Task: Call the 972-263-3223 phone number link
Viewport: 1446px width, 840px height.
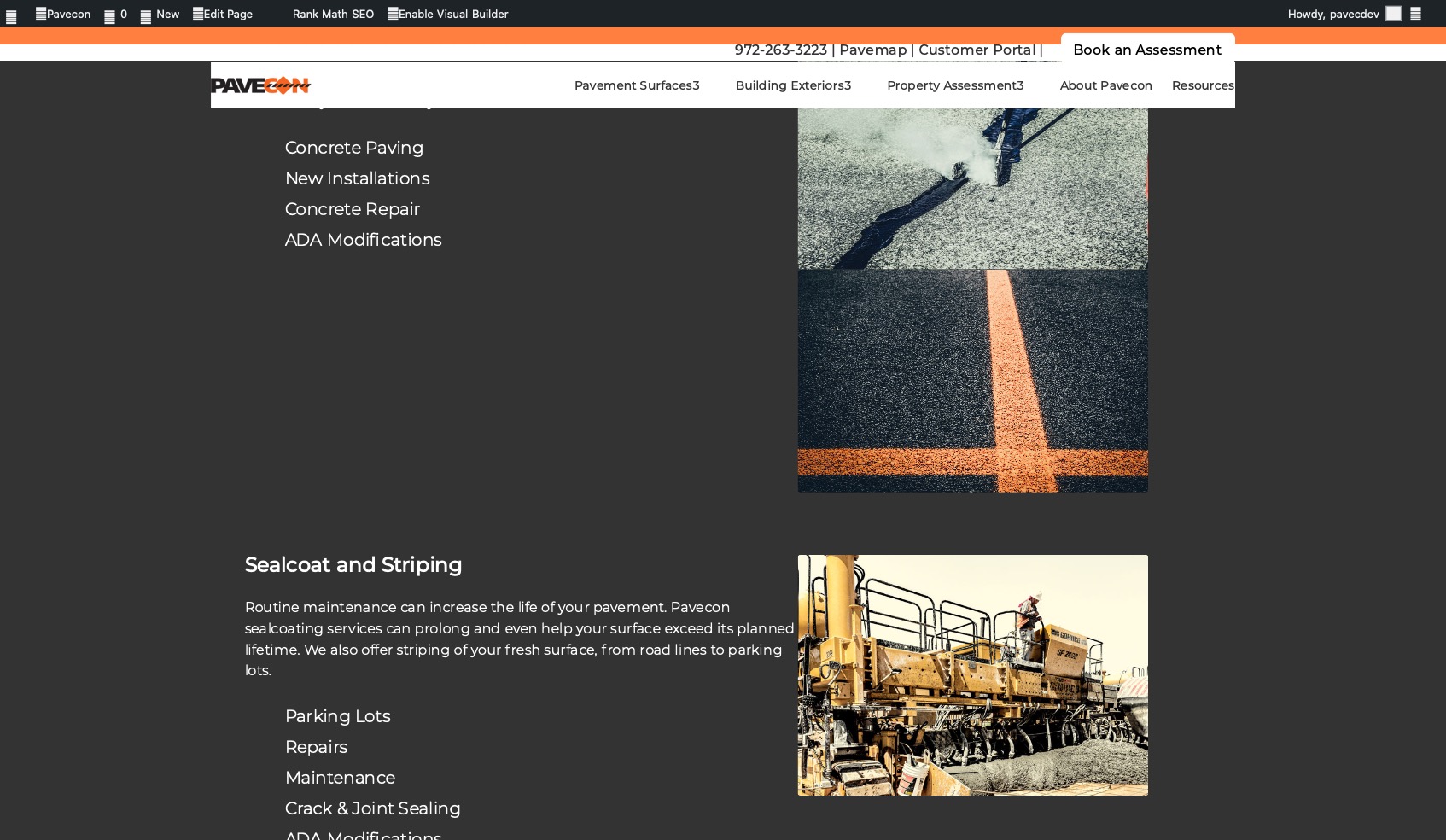Action: coord(780,50)
